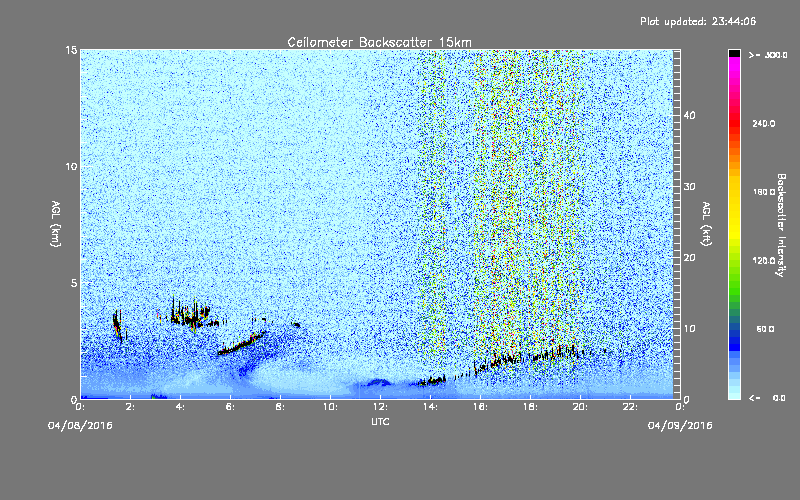The image size is (800, 500).
Task: Click the '12:' hour tick label
Action: (x=381, y=407)
